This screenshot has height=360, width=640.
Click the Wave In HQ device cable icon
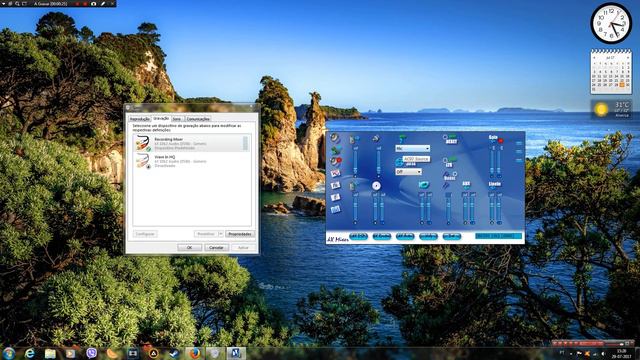point(143,161)
